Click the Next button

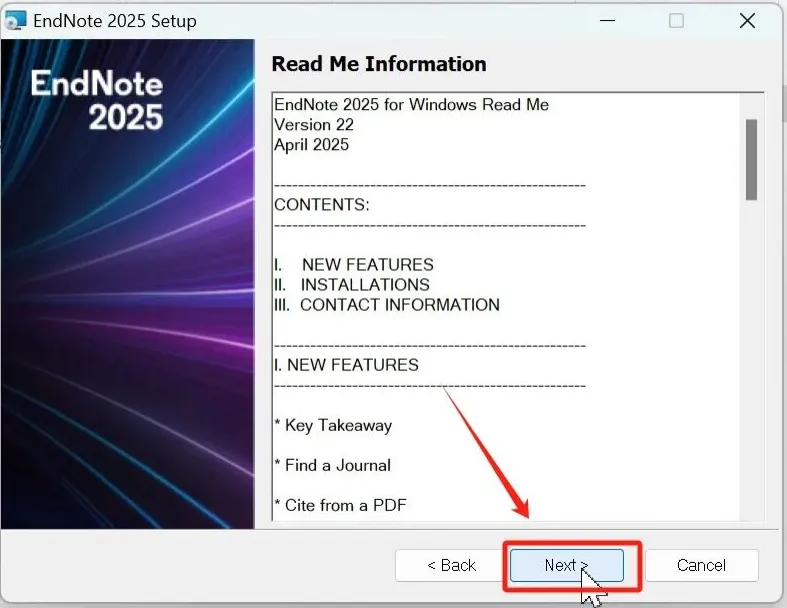567,565
